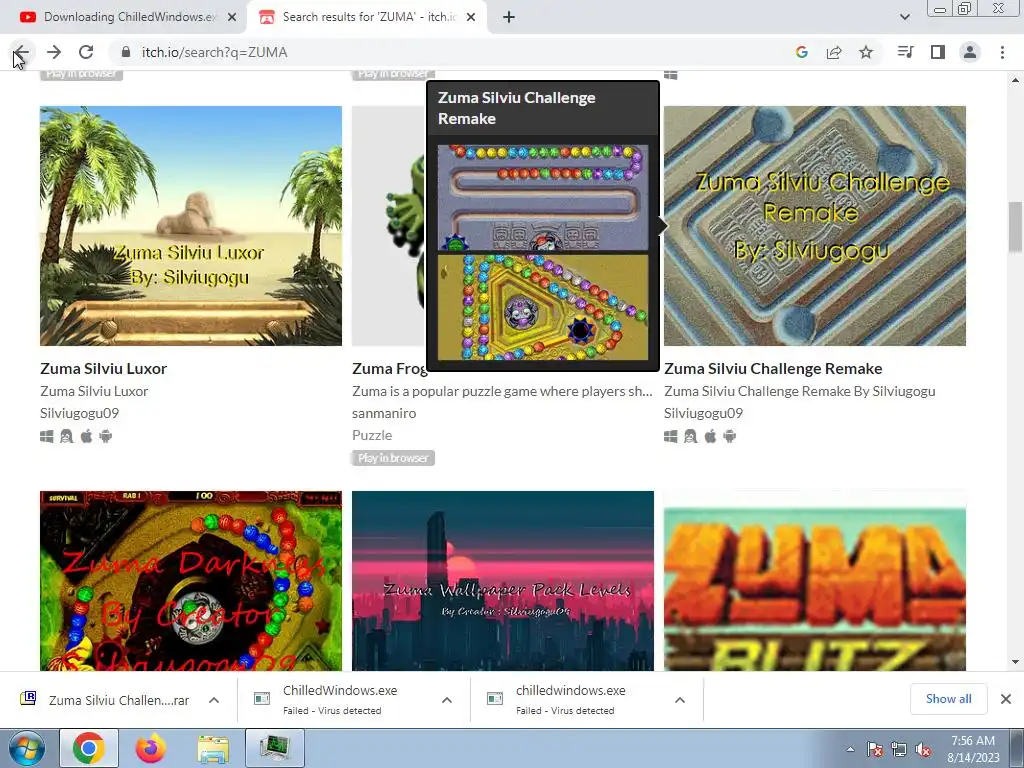Image resolution: width=1024 pixels, height=768 pixels.
Task: Launch Firefox from the taskbar
Action: [x=151, y=748]
